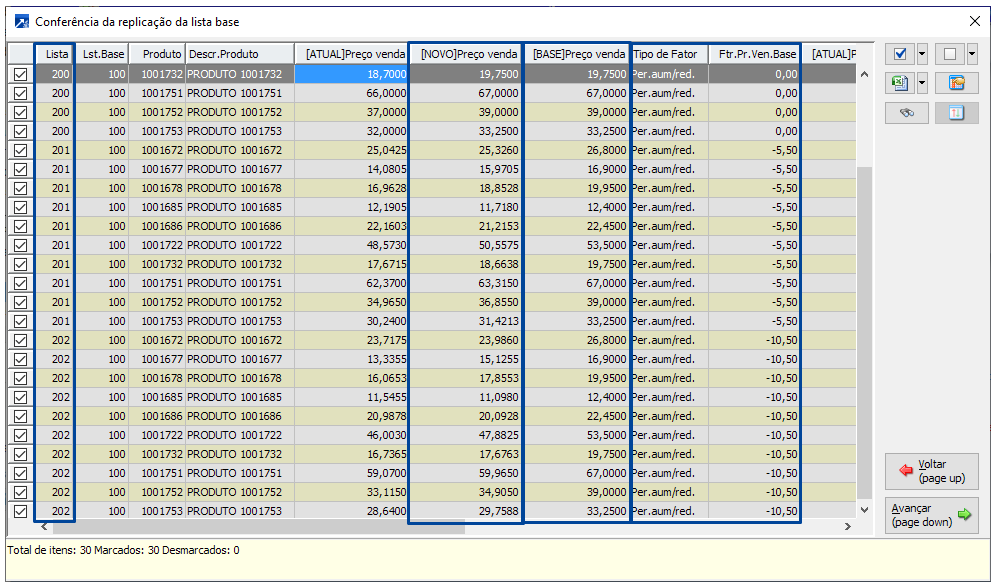Toggle checkbox of lista 201 product 1001672

click(x=20, y=150)
